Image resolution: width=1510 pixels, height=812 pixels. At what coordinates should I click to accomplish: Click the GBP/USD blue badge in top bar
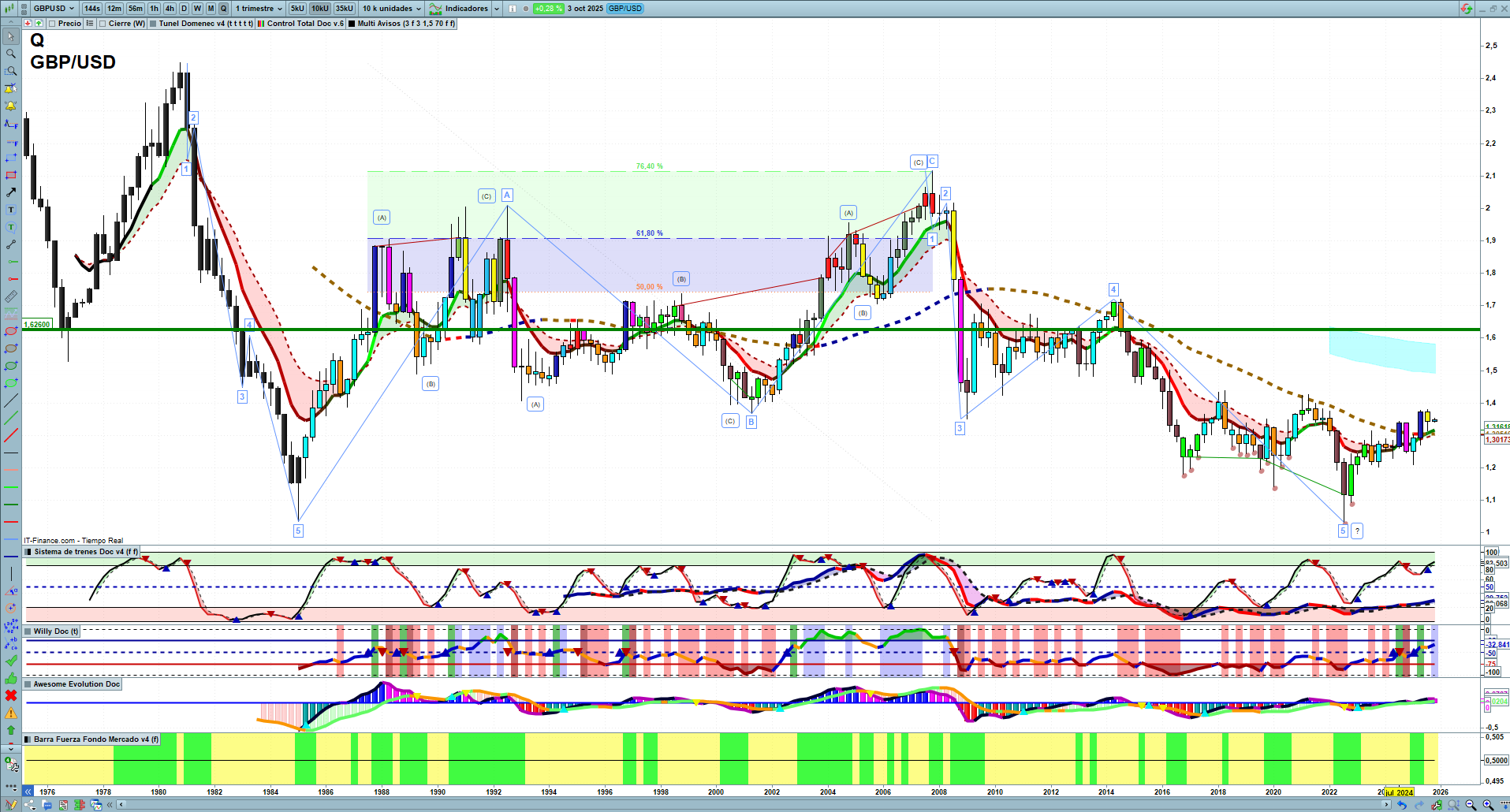[625, 9]
